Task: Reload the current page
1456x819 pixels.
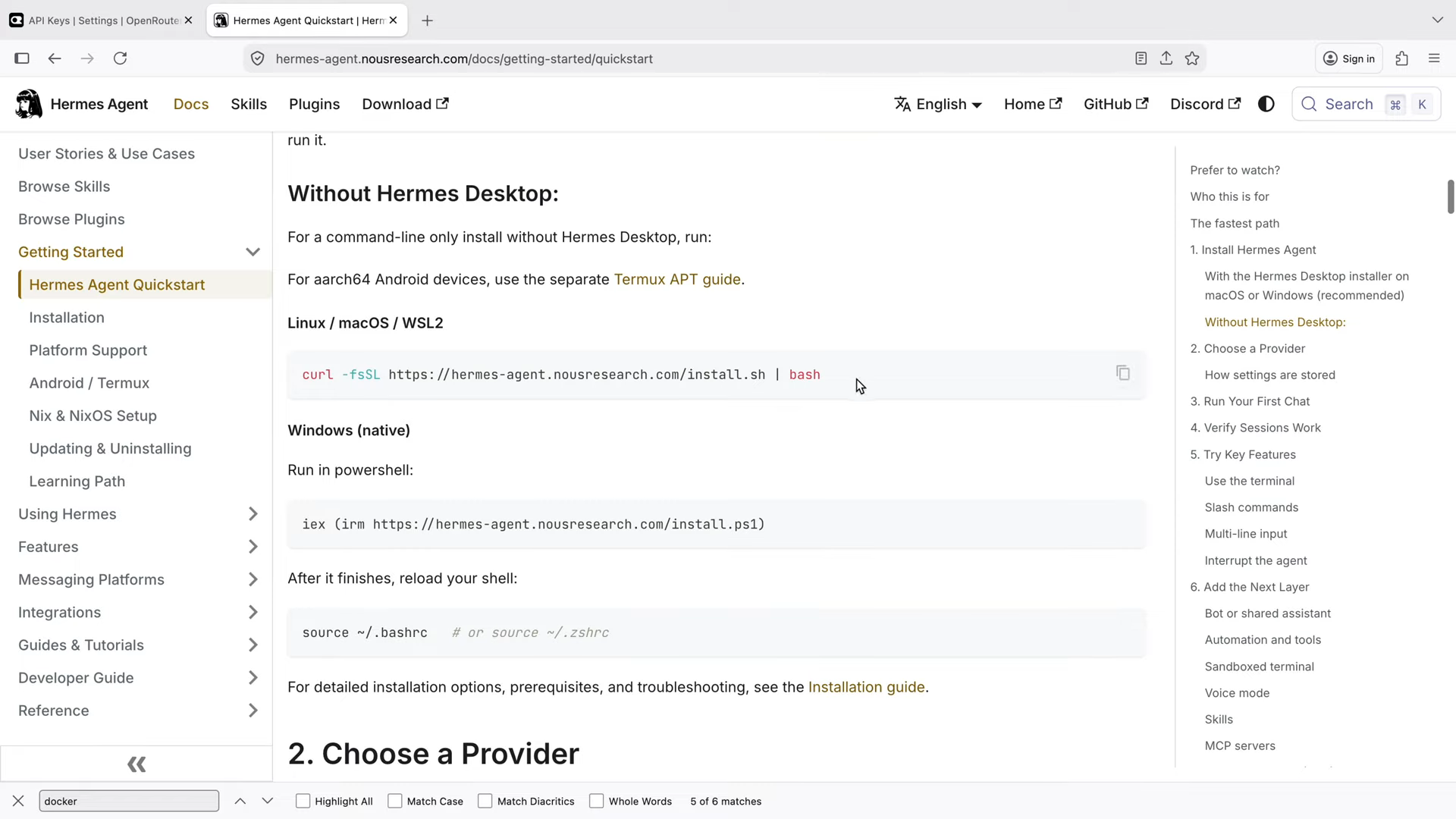Action: 120,58
